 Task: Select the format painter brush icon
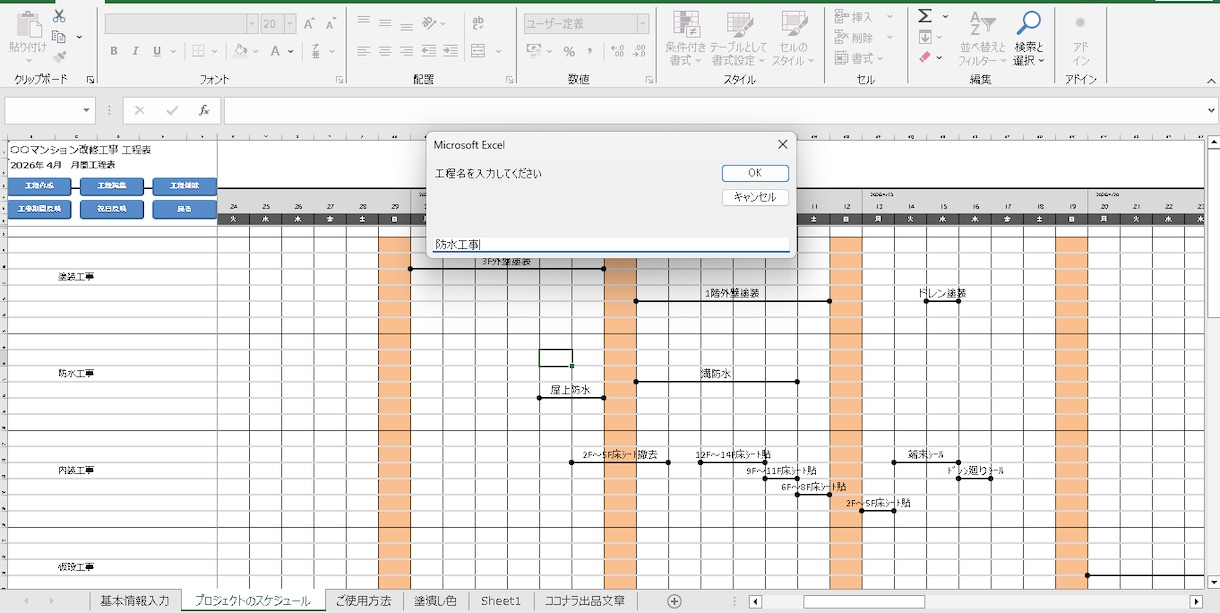(x=59, y=57)
